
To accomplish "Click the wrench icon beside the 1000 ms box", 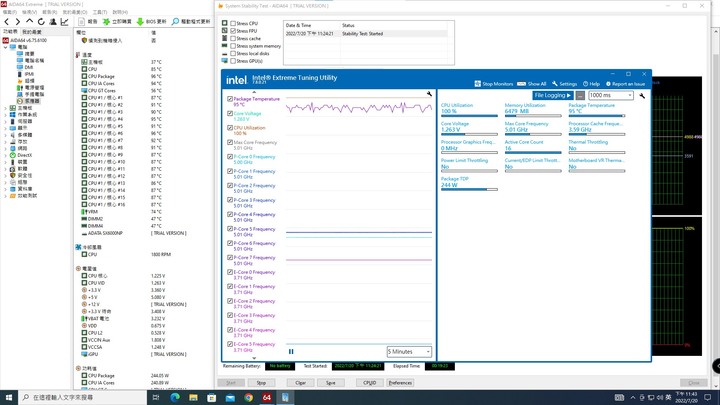I will tap(642, 96).
